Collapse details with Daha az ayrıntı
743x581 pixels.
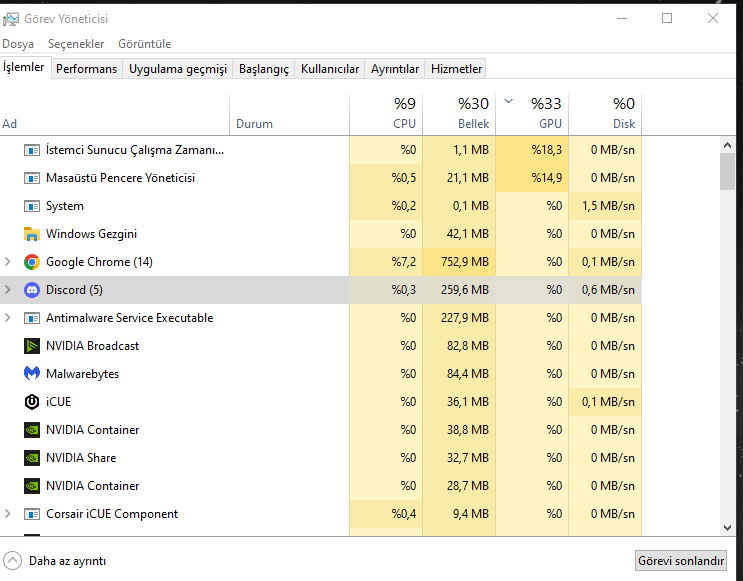(55, 561)
